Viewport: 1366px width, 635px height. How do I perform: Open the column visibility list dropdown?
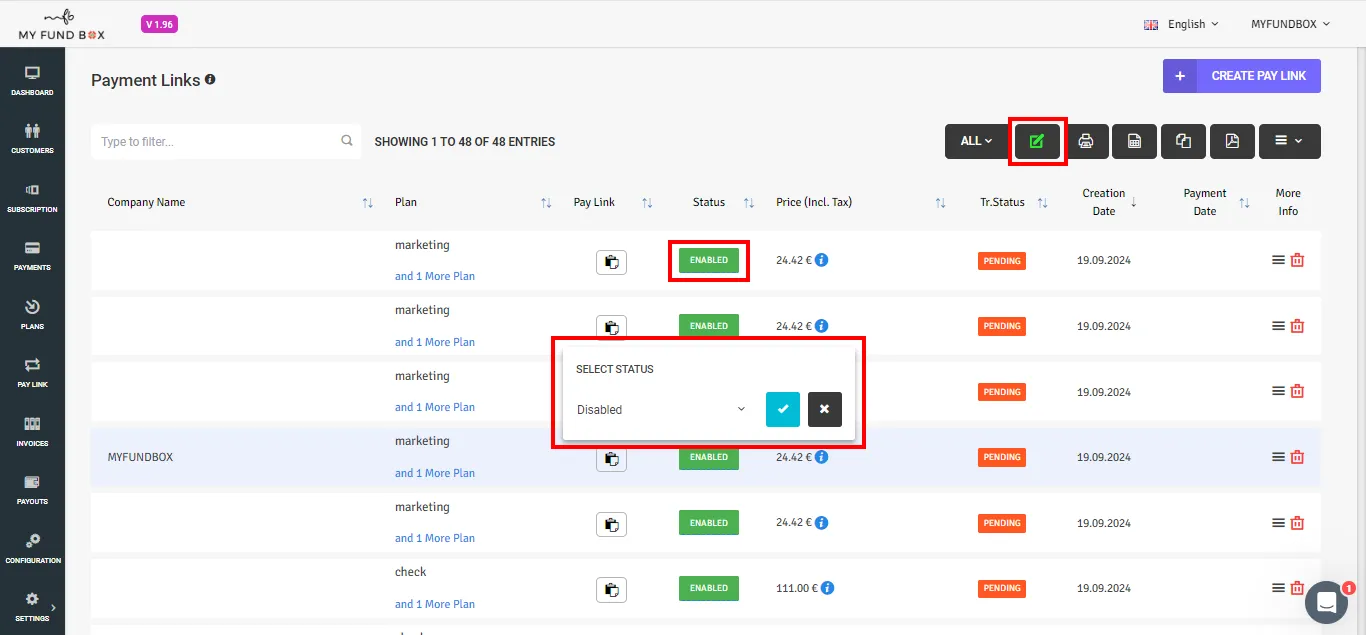tap(1290, 141)
